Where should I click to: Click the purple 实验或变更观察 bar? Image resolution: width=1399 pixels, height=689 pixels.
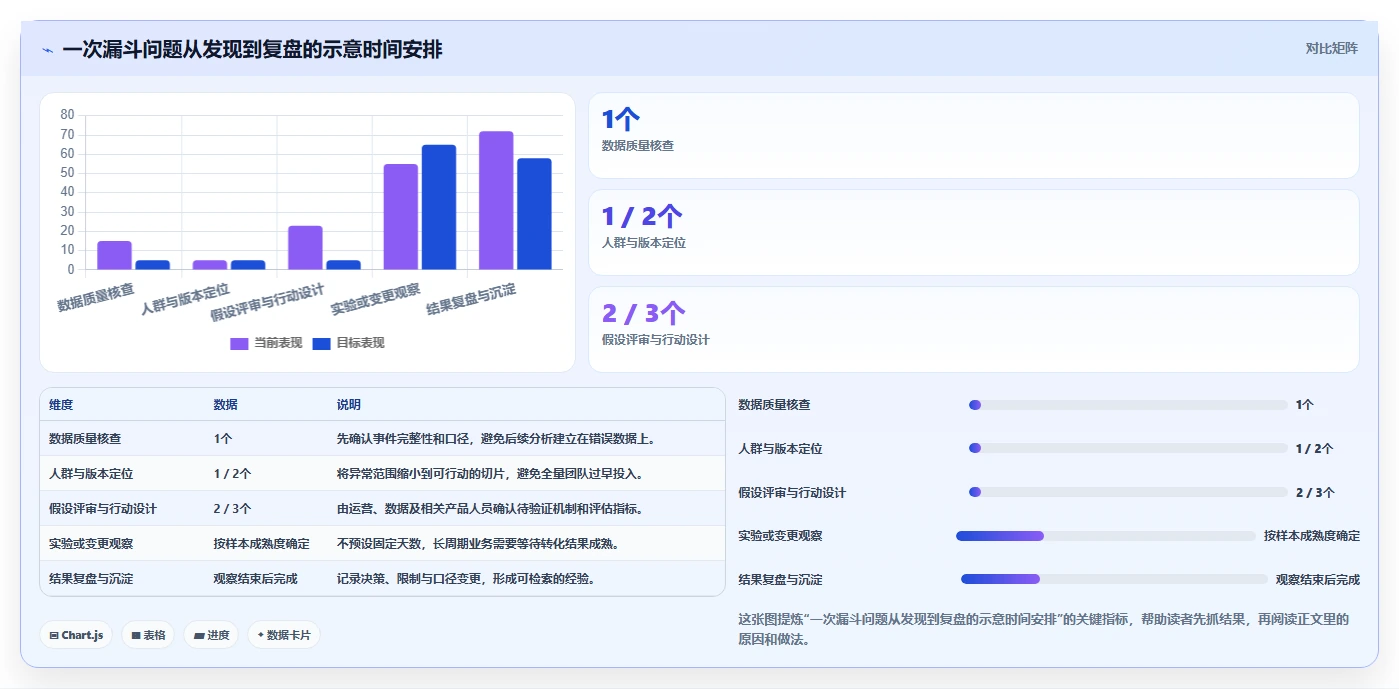(x=400, y=216)
